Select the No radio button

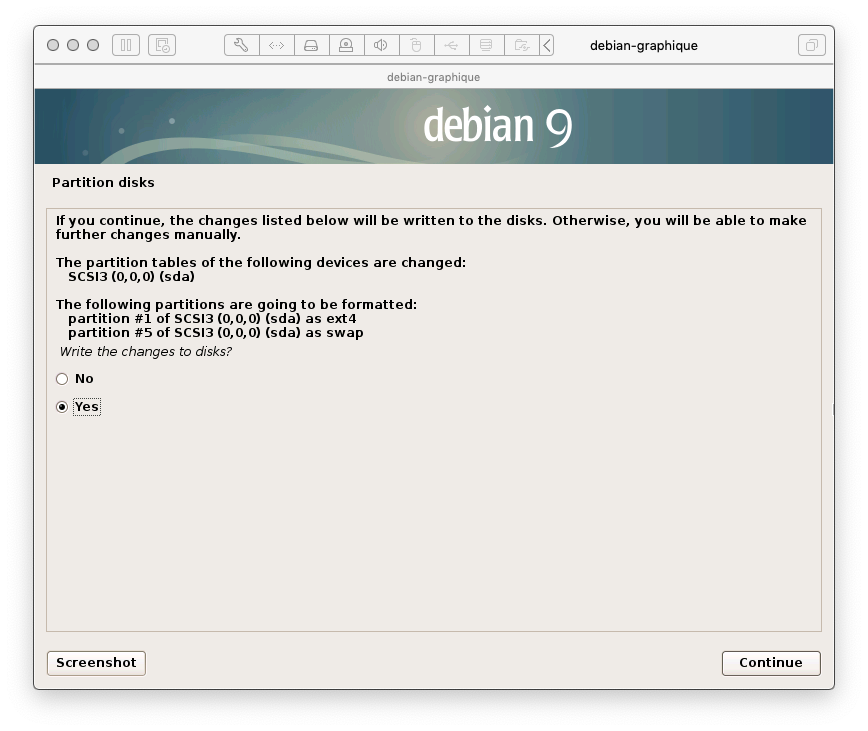click(x=62, y=379)
